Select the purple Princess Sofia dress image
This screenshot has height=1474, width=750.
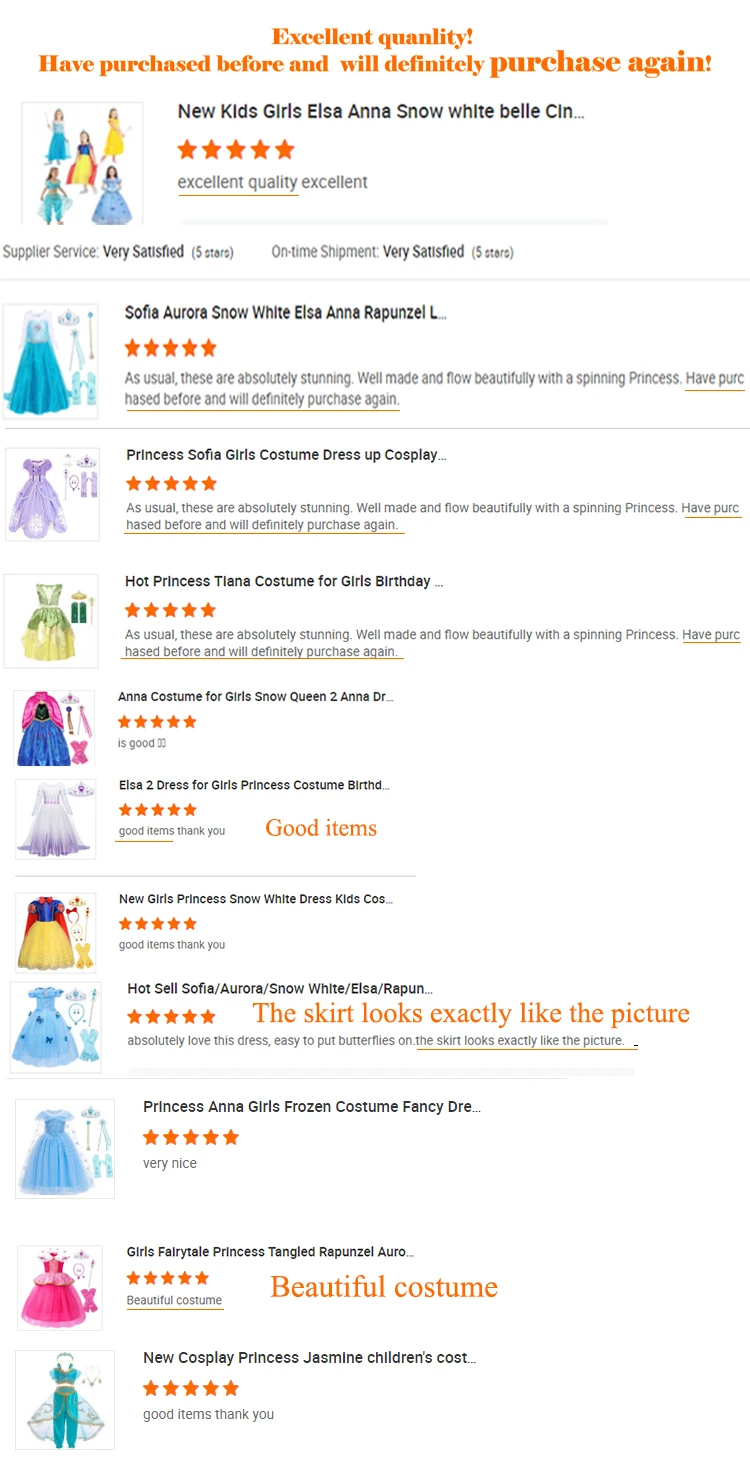tap(53, 494)
